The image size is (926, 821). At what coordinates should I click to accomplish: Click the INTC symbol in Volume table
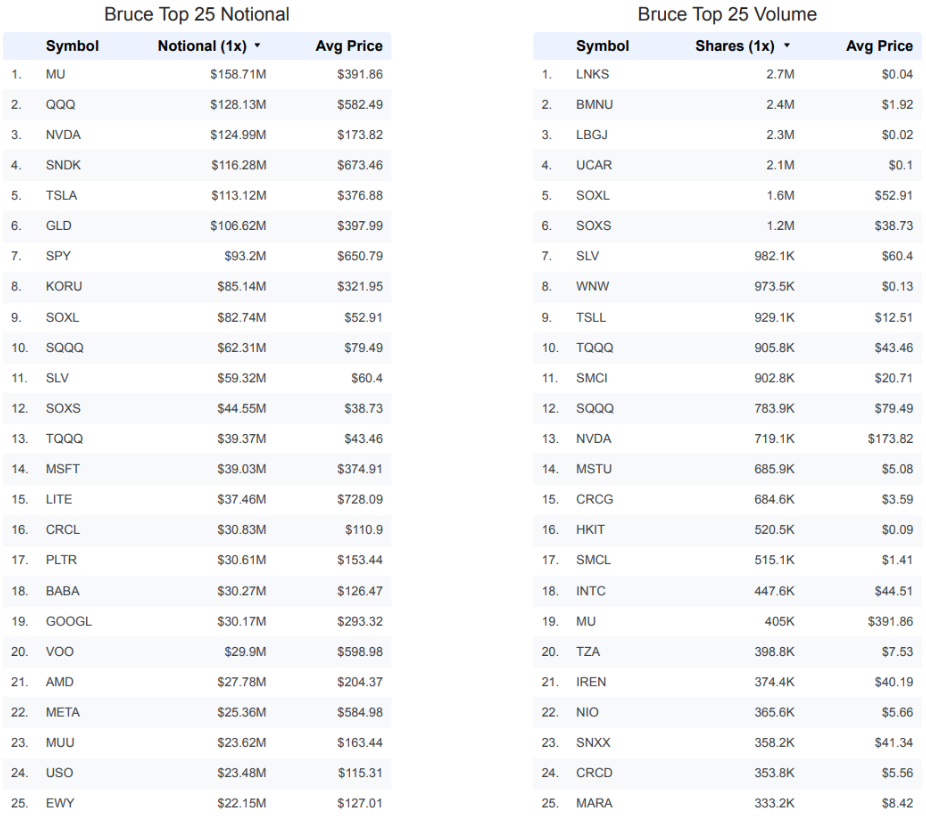(x=591, y=591)
